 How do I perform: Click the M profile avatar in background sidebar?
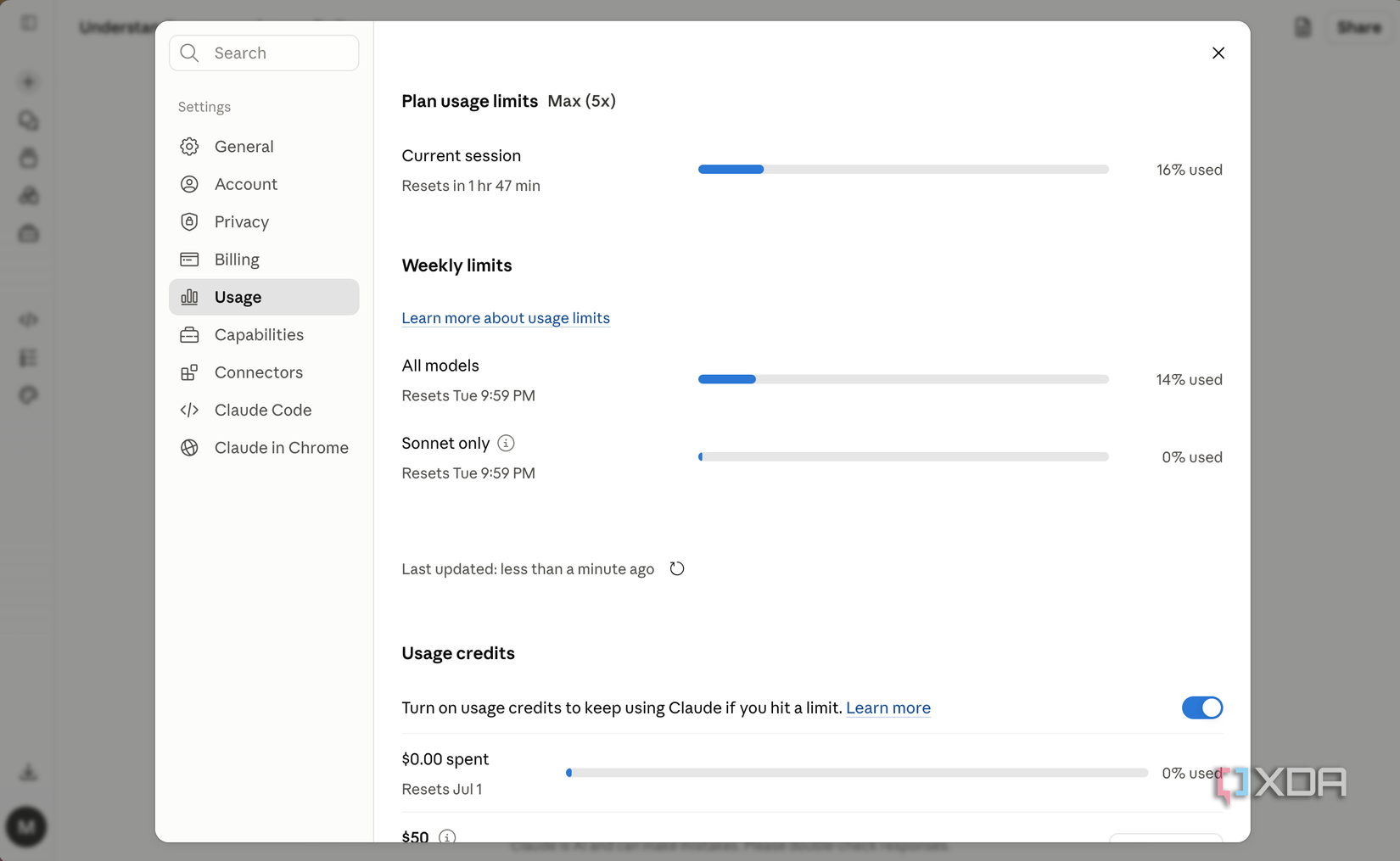coord(26,826)
